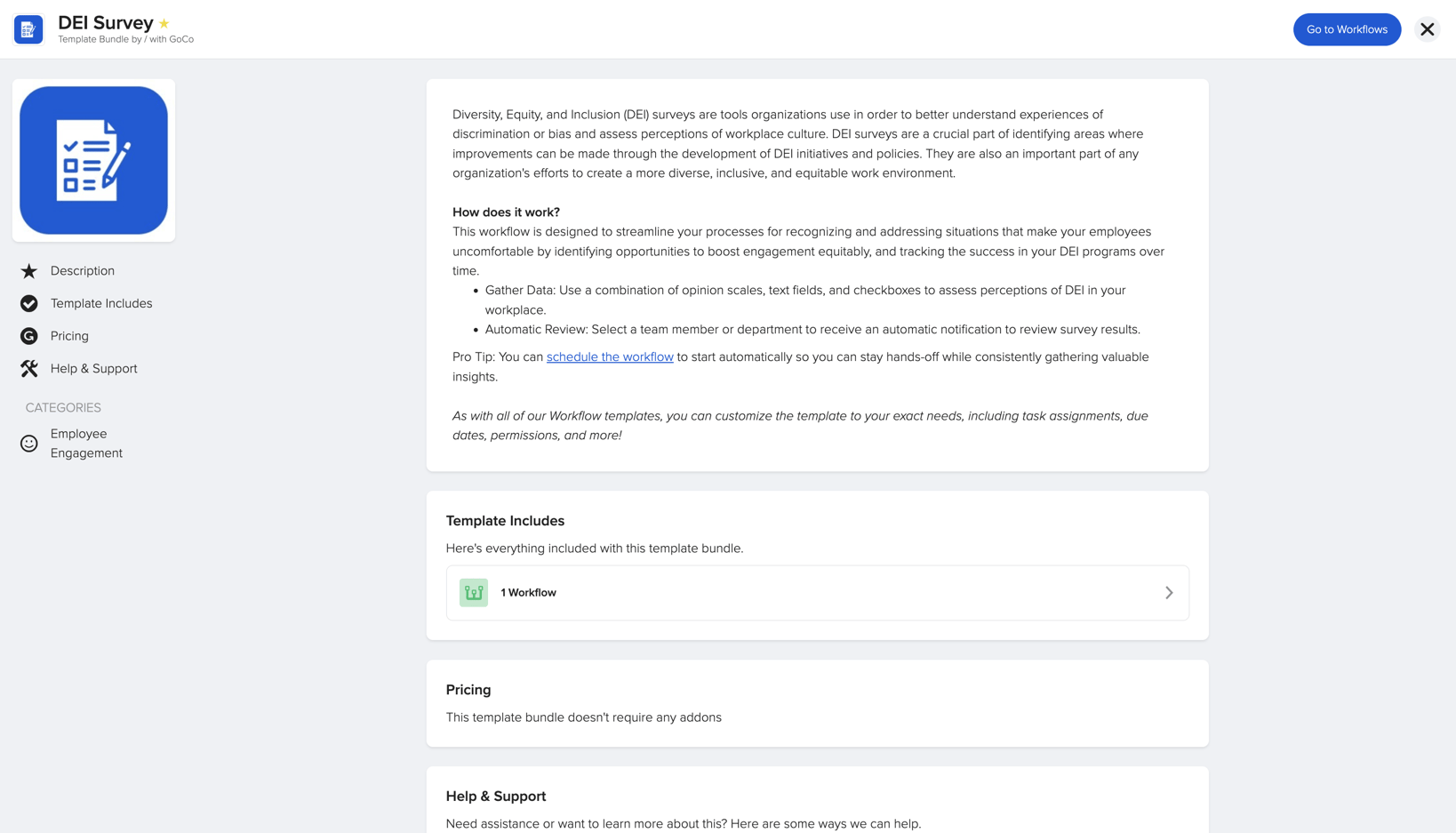This screenshot has height=833, width=1456.
Task: Open the Go to Workflows button
Action: 1346,28
